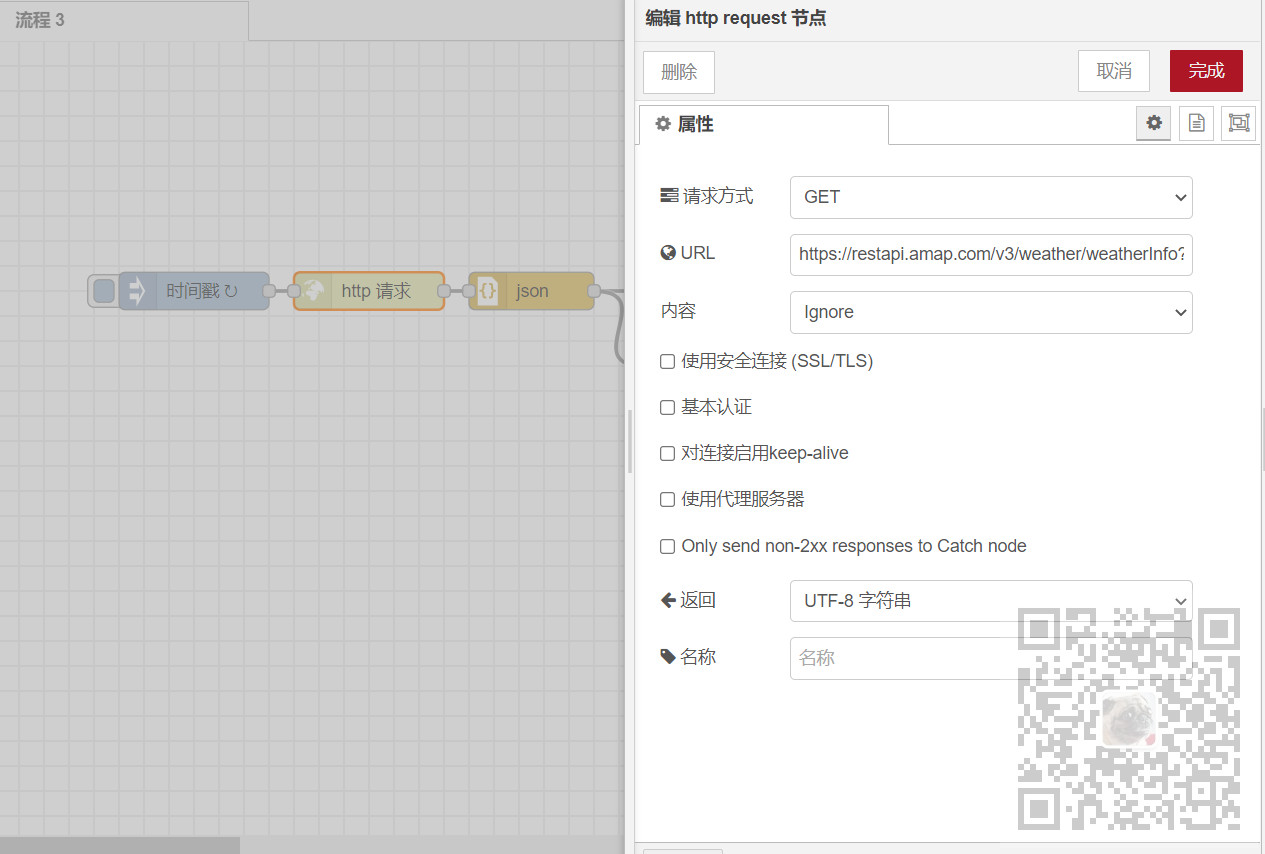Toggle Only send non-2xx responses checkbox
The height and width of the screenshot is (854, 1265).
click(x=667, y=546)
